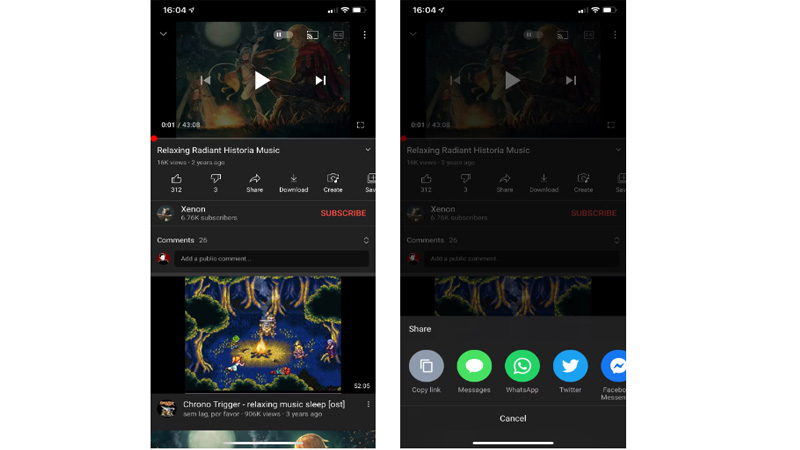
Task: Dislike the video in left screen
Action: pos(215,183)
